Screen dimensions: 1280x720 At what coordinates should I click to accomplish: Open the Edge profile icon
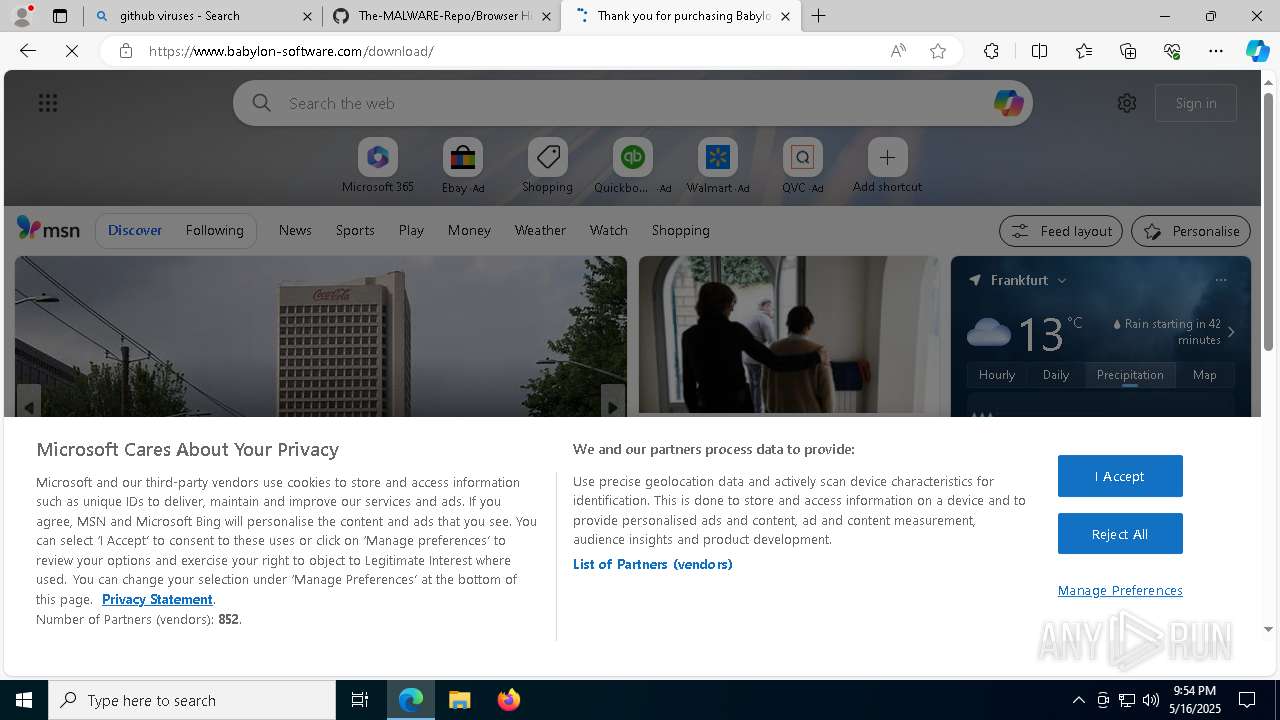[22, 16]
